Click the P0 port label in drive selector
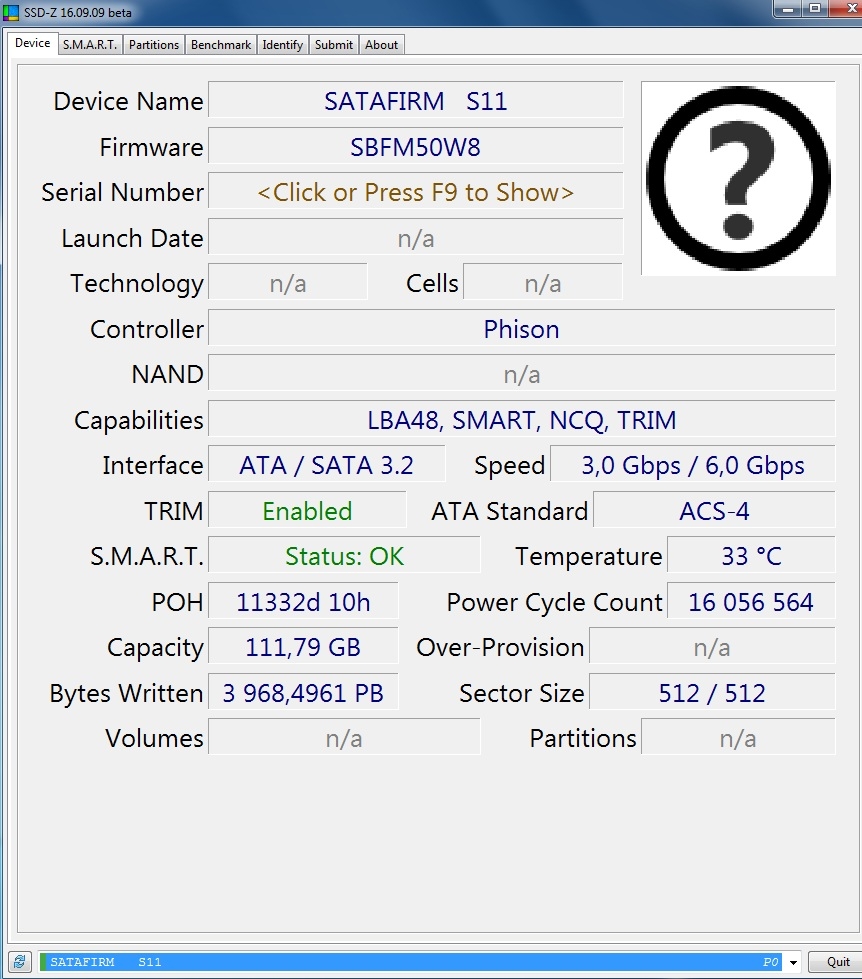Image resolution: width=862 pixels, height=979 pixels. pyautogui.click(x=770, y=962)
